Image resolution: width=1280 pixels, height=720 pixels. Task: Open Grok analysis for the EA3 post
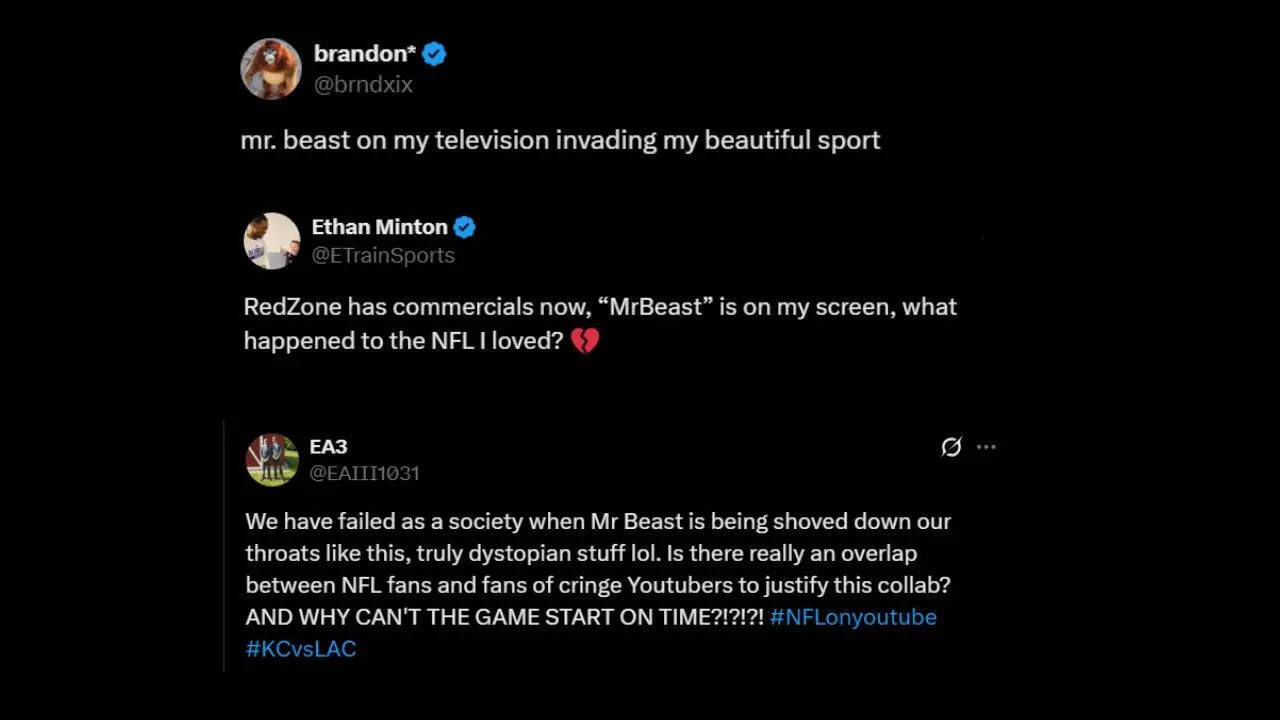[x=950, y=447]
